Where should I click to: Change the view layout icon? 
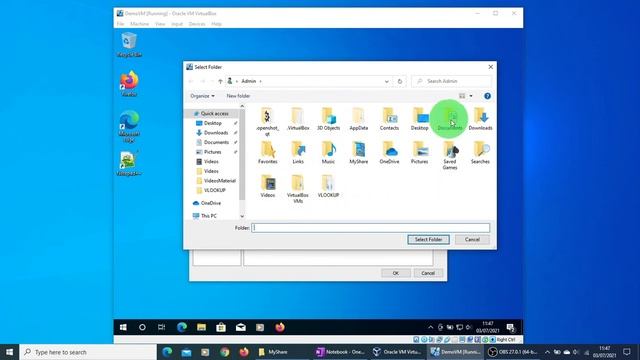462,96
